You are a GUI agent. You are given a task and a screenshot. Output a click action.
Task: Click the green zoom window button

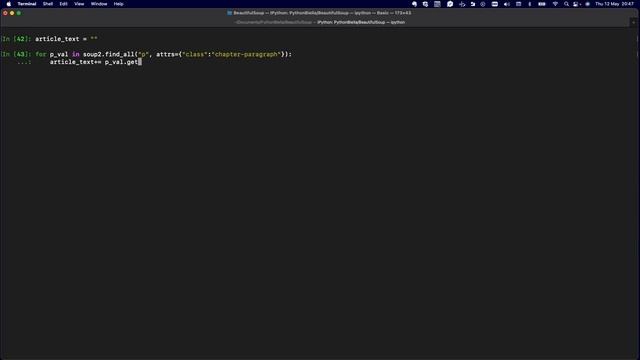tap(19, 13)
